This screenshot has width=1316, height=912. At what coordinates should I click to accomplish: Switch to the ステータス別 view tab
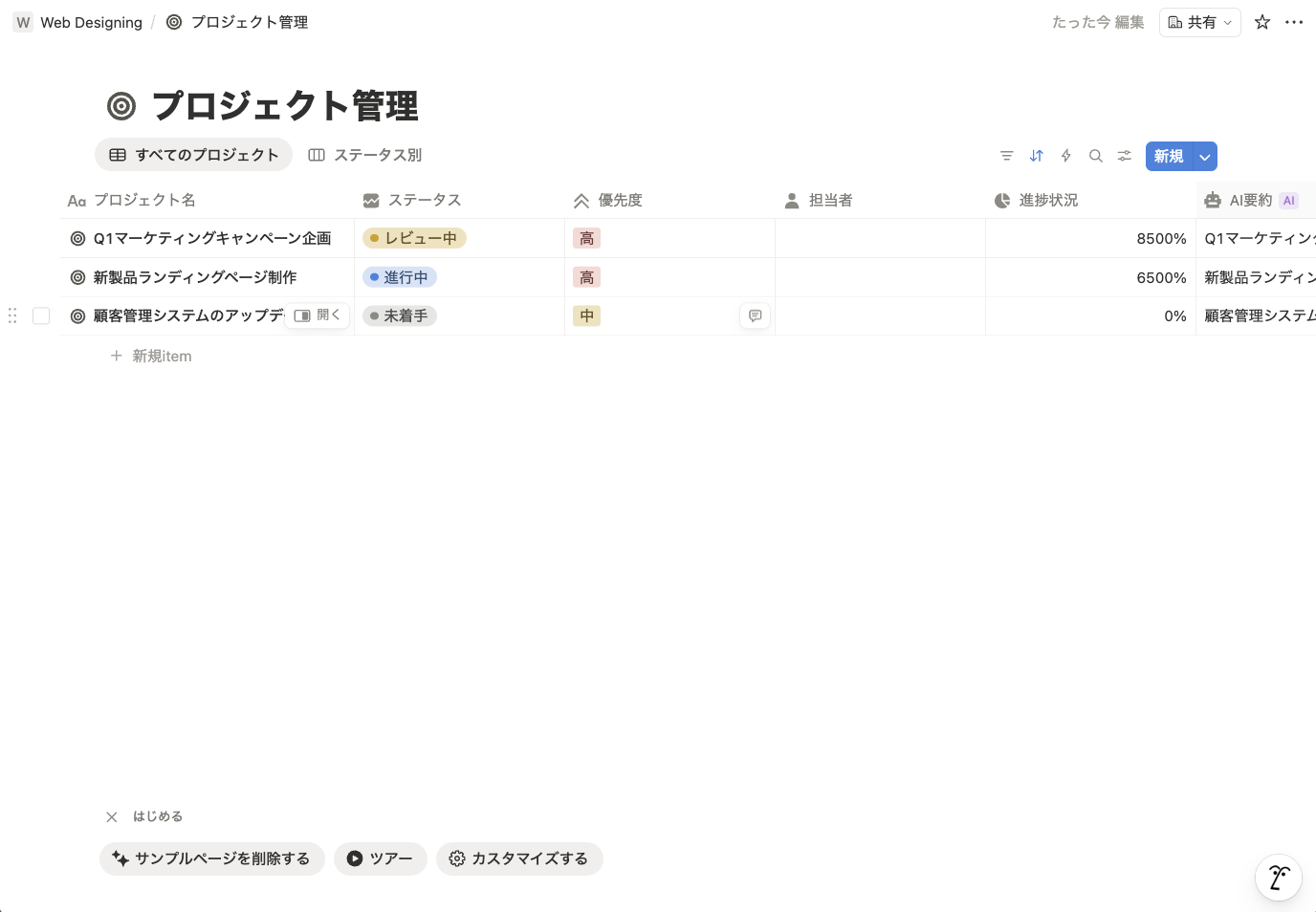coord(365,155)
